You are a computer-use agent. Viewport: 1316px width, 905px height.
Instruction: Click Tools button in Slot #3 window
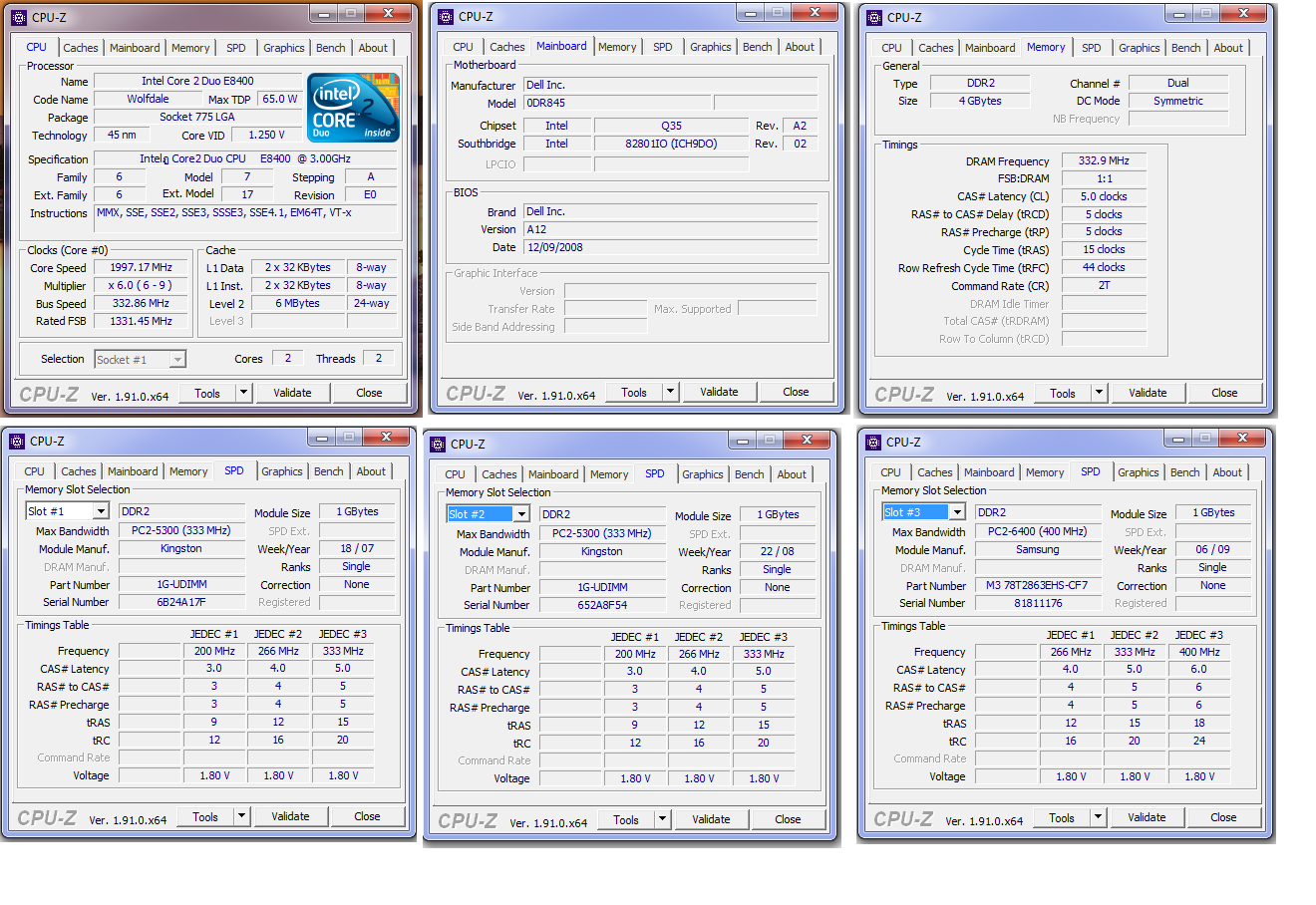[1062, 817]
